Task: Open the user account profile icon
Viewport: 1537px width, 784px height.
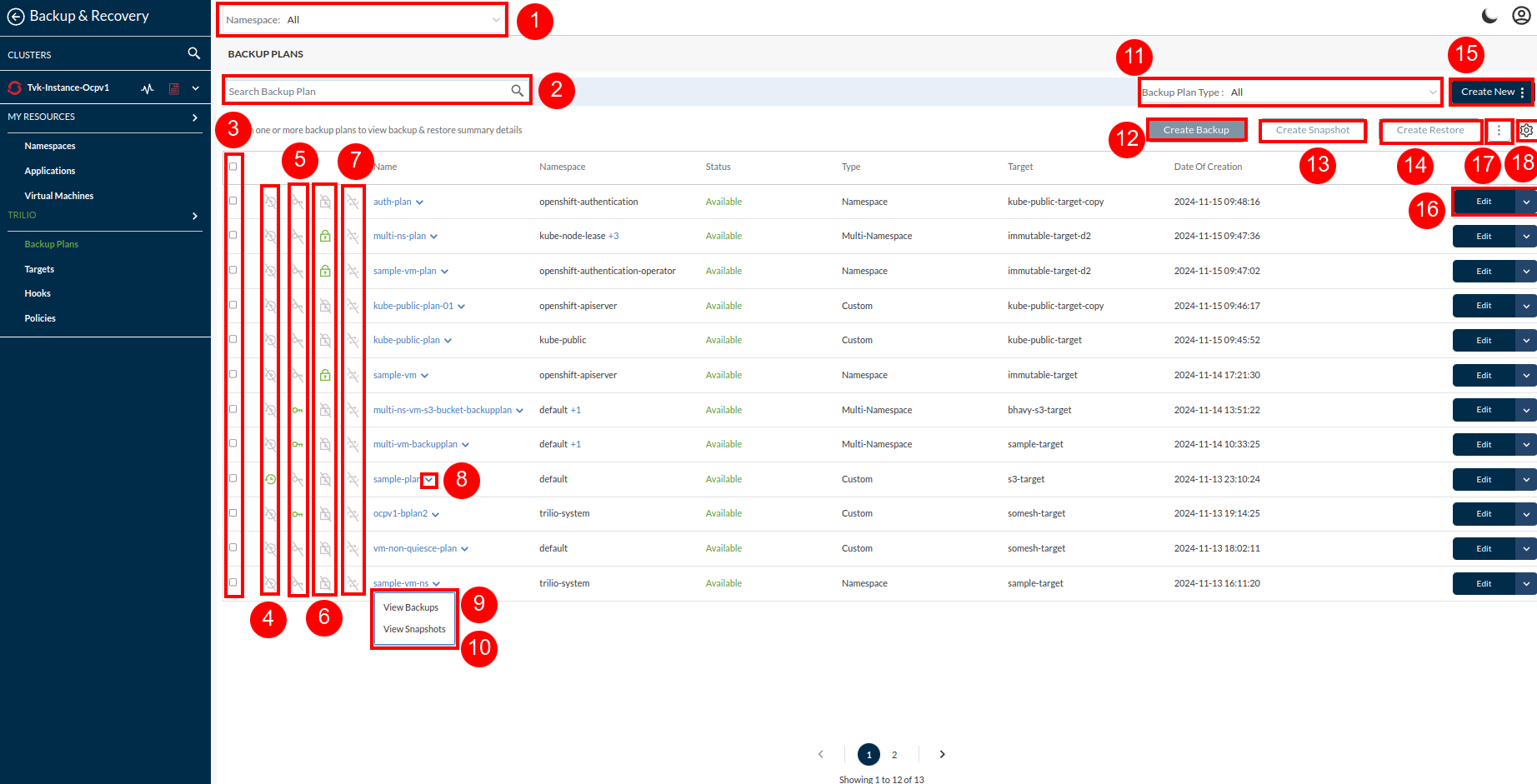Action: pyautogui.click(x=1521, y=16)
